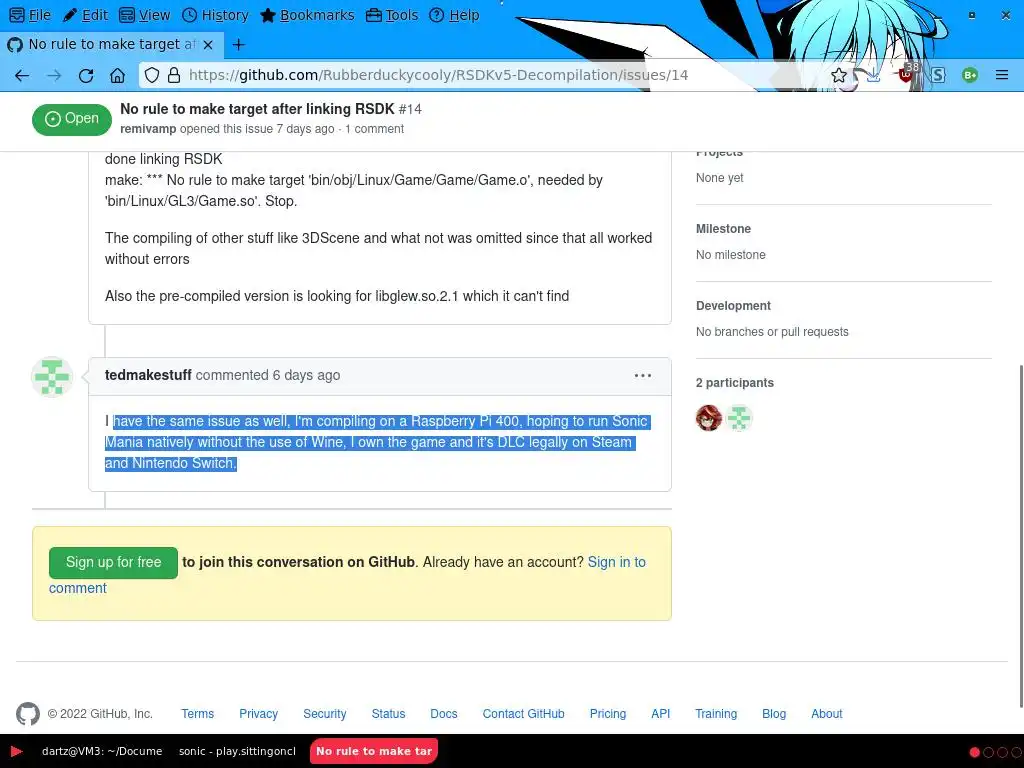Select the 'No rule to make target' browser tab
The width and height of the screenshot is (1024, 768).
click(x=112, y=44)
